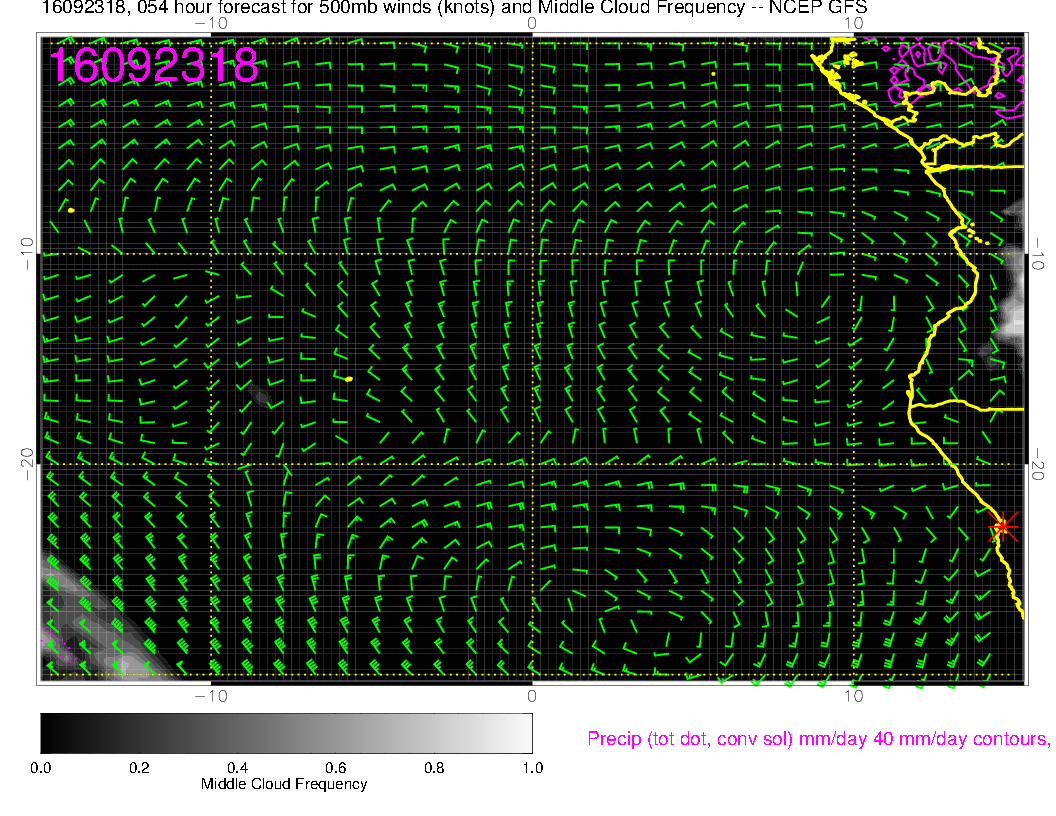The height and width of the screenshot is (816, 1056).
Task: Click the tiny gray cloud spot mid-ocean
Action: [261, 397]
